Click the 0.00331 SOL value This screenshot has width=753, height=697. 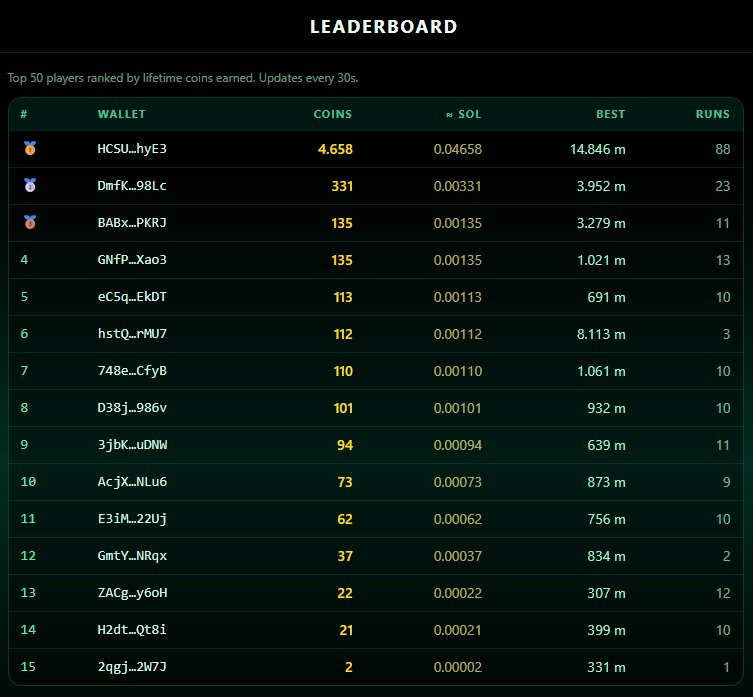(x=458, y=186)
